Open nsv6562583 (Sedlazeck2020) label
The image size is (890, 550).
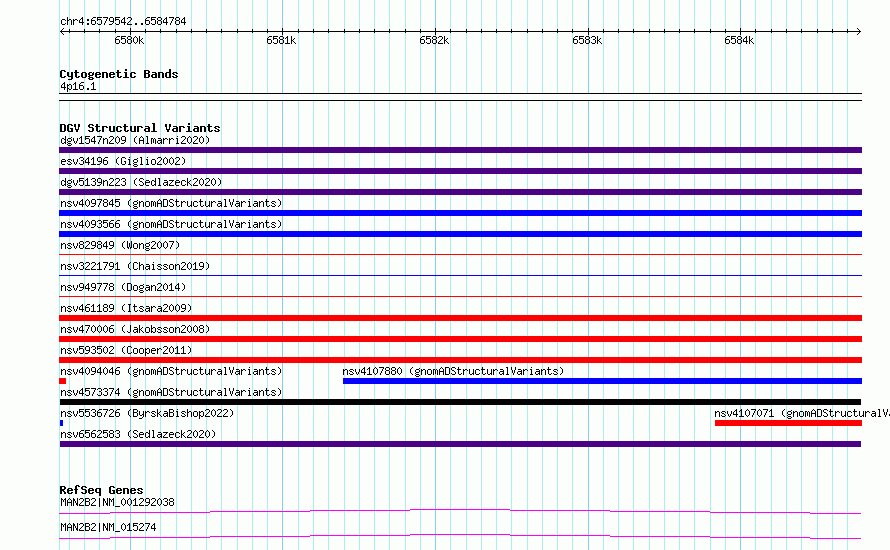click(x=138, y=434)
